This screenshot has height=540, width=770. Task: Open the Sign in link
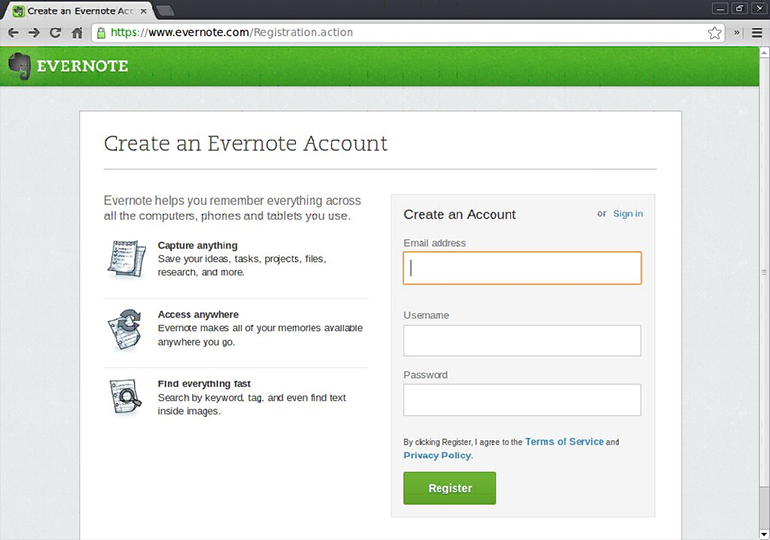[628, 214]
